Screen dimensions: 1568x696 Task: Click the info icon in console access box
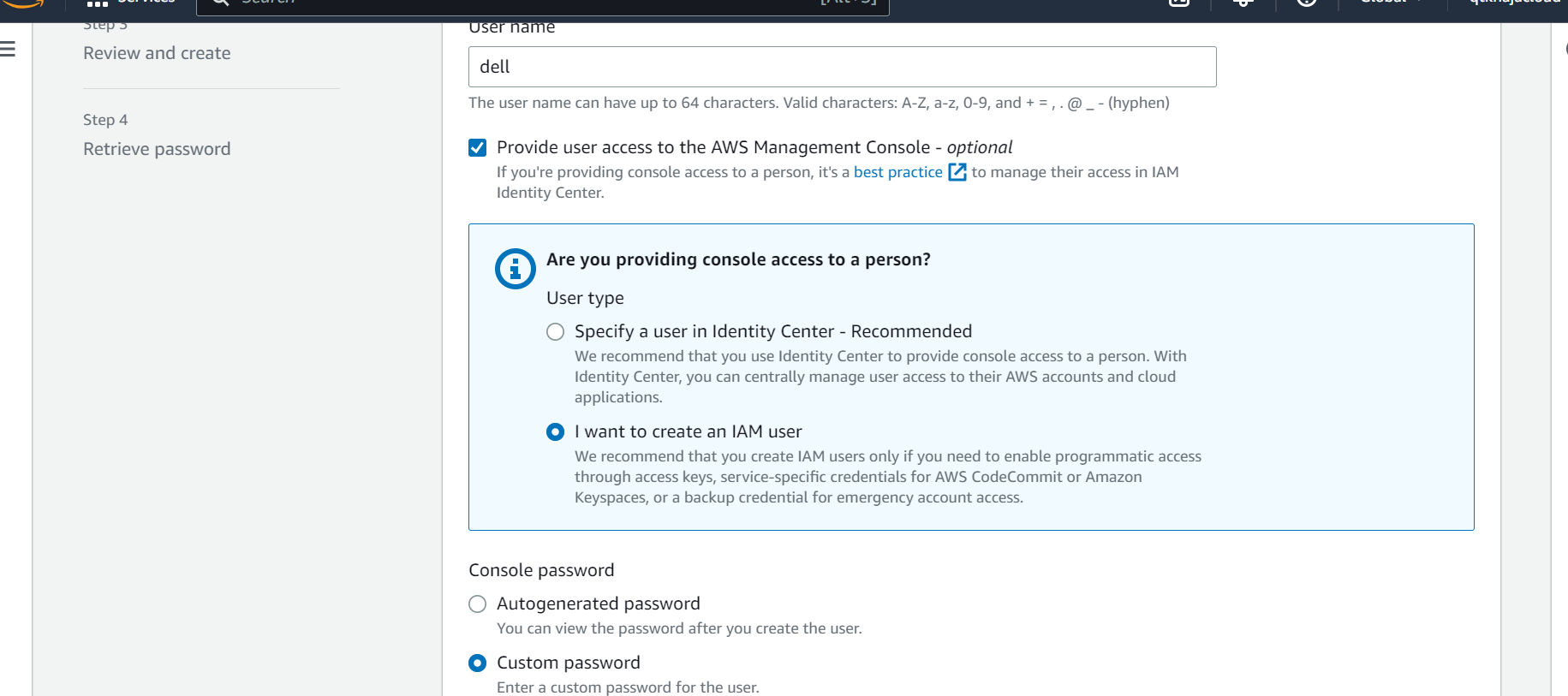pyautogui.click(x=515, y=269)
